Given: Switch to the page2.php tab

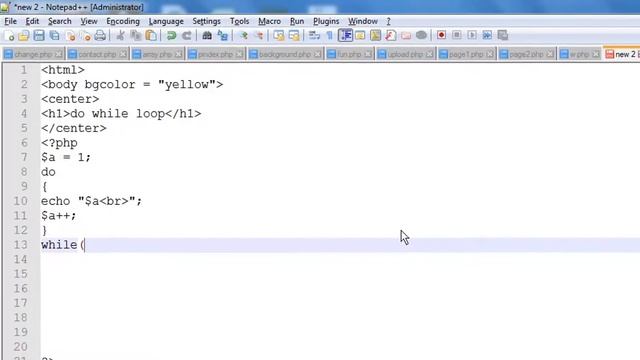Looking at the screenshot, I should coord(526,54).
